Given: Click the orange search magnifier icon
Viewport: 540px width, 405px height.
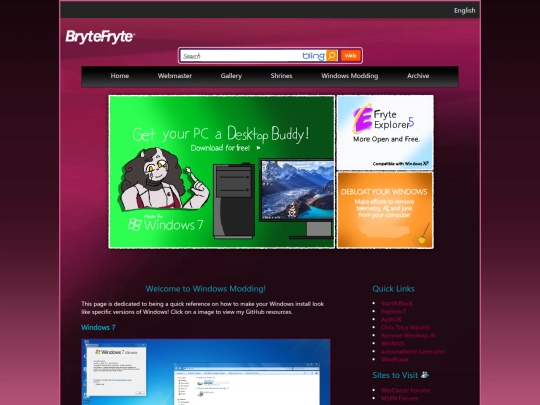Looking at the screenshot, I should (332, 55).
